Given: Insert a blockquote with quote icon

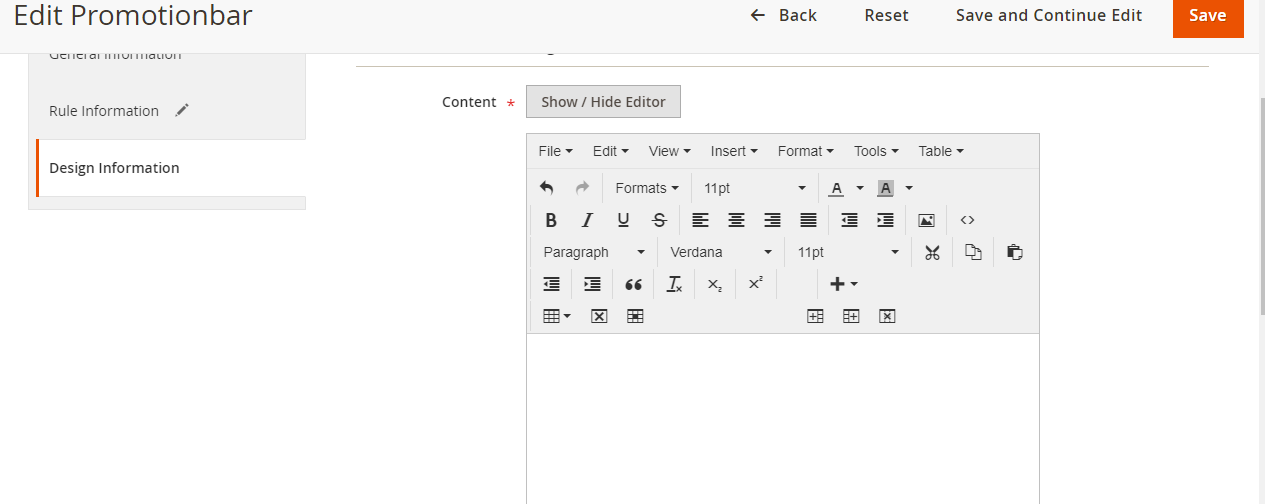Looking at the screenshot, I should (633, 284).
